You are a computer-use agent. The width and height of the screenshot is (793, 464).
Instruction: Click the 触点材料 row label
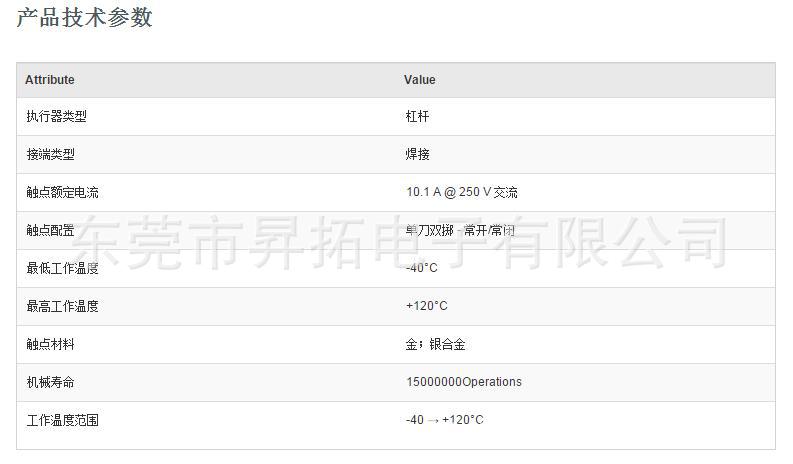click(51, 344)
